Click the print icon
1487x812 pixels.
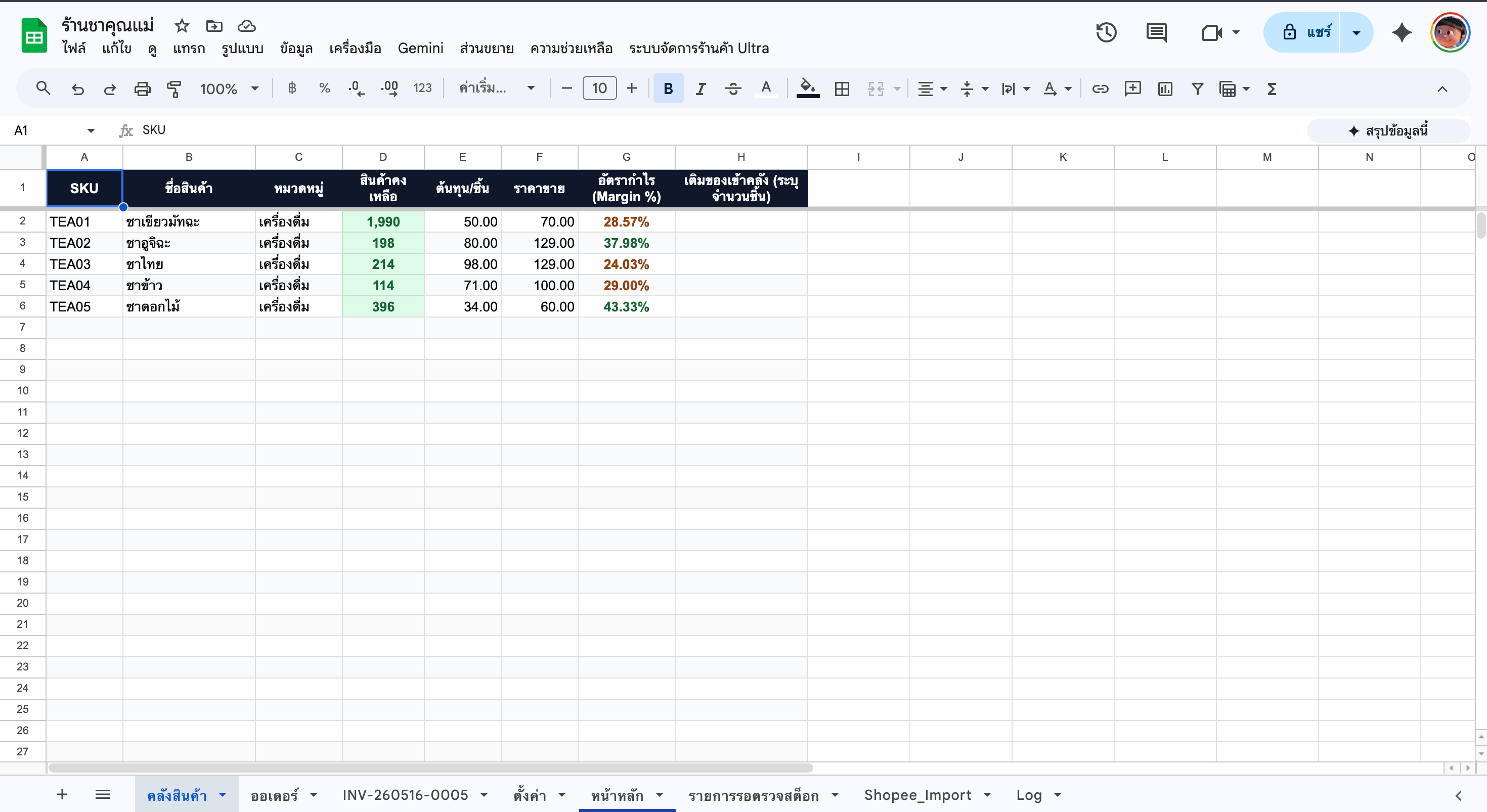click(142, 88)
